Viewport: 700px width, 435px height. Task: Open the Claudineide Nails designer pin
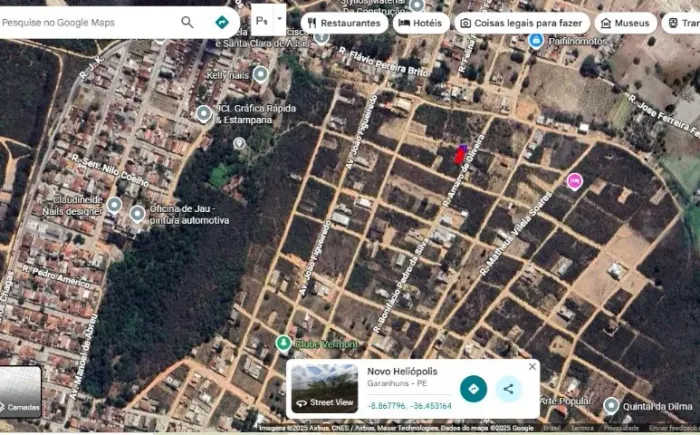point(114,205)
